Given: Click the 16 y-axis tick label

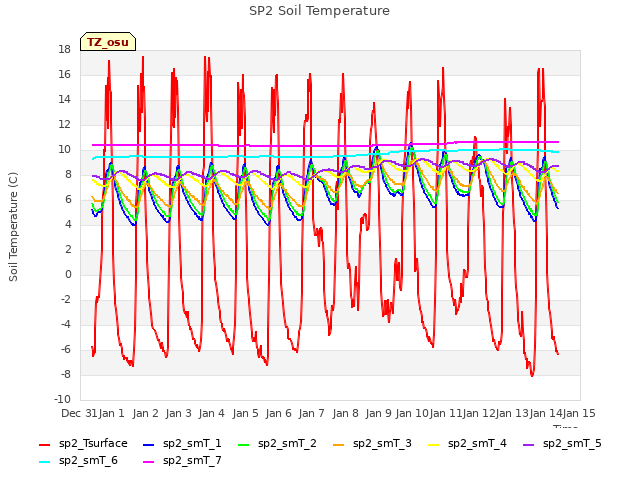Looking at the screenshot, I should point(64,75).
